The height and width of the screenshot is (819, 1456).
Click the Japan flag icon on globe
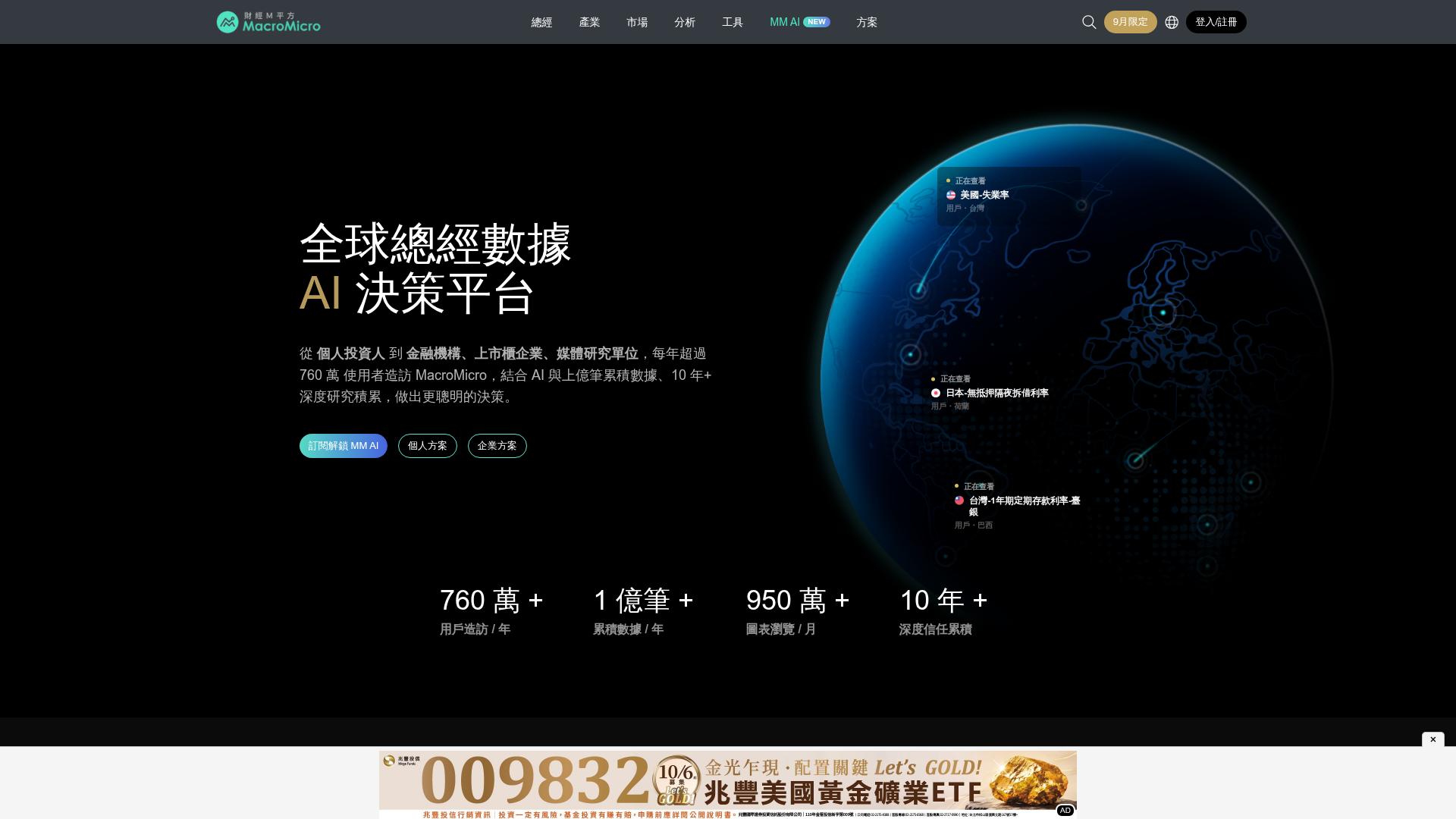point(936,393)
